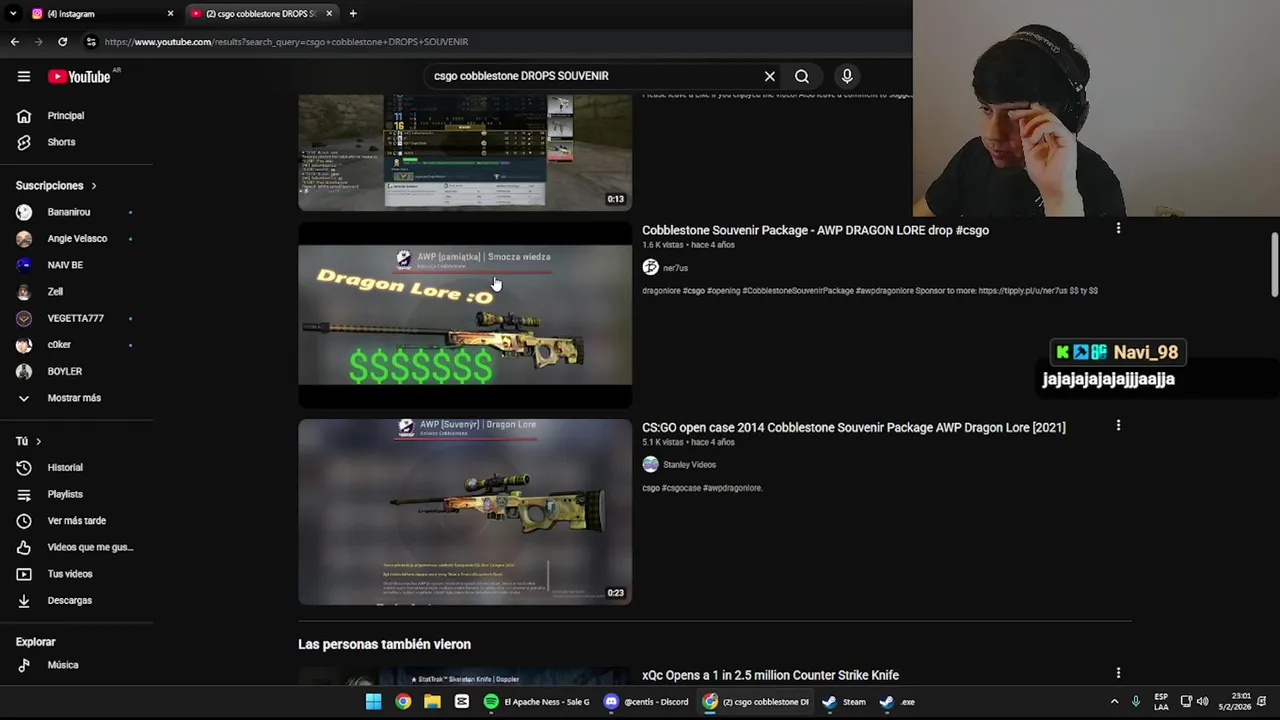The width and height of the screenshot is (1280, 720).
Task: Click the browser address bar URL
Action: pyautogui.click(x=286, y=42)
